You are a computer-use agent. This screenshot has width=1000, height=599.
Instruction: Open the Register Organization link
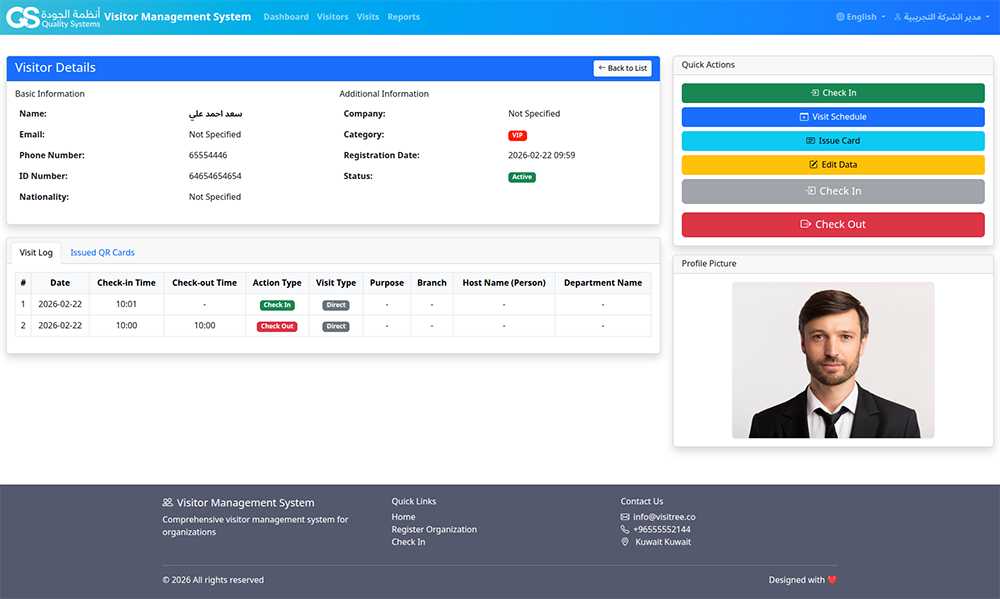tap(434, 529)
